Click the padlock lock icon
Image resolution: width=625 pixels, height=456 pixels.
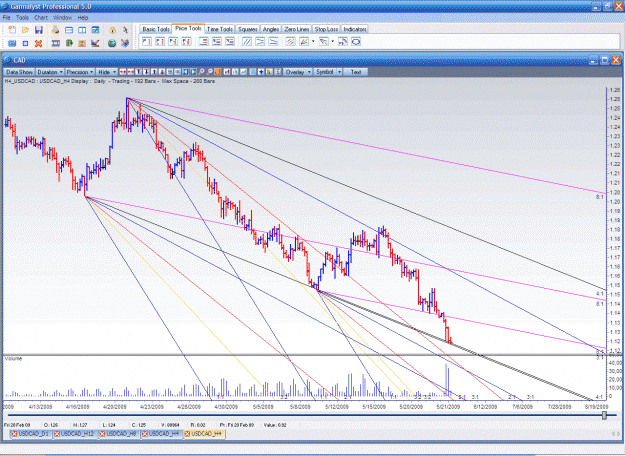[112, 30]
